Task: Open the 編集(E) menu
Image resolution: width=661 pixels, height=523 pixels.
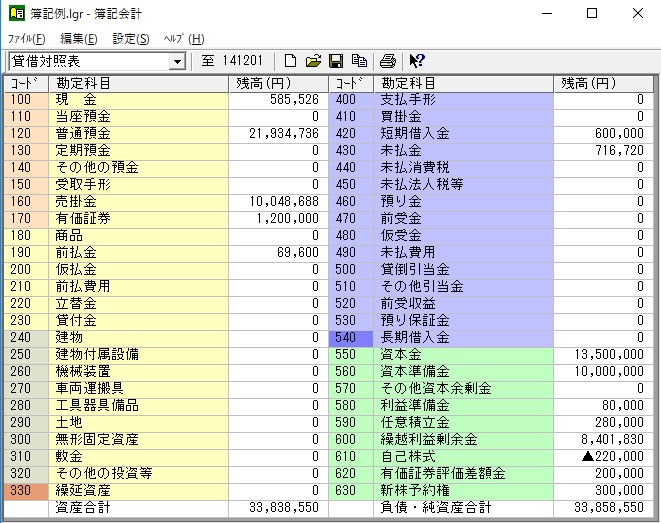Action: click(79, 39)
